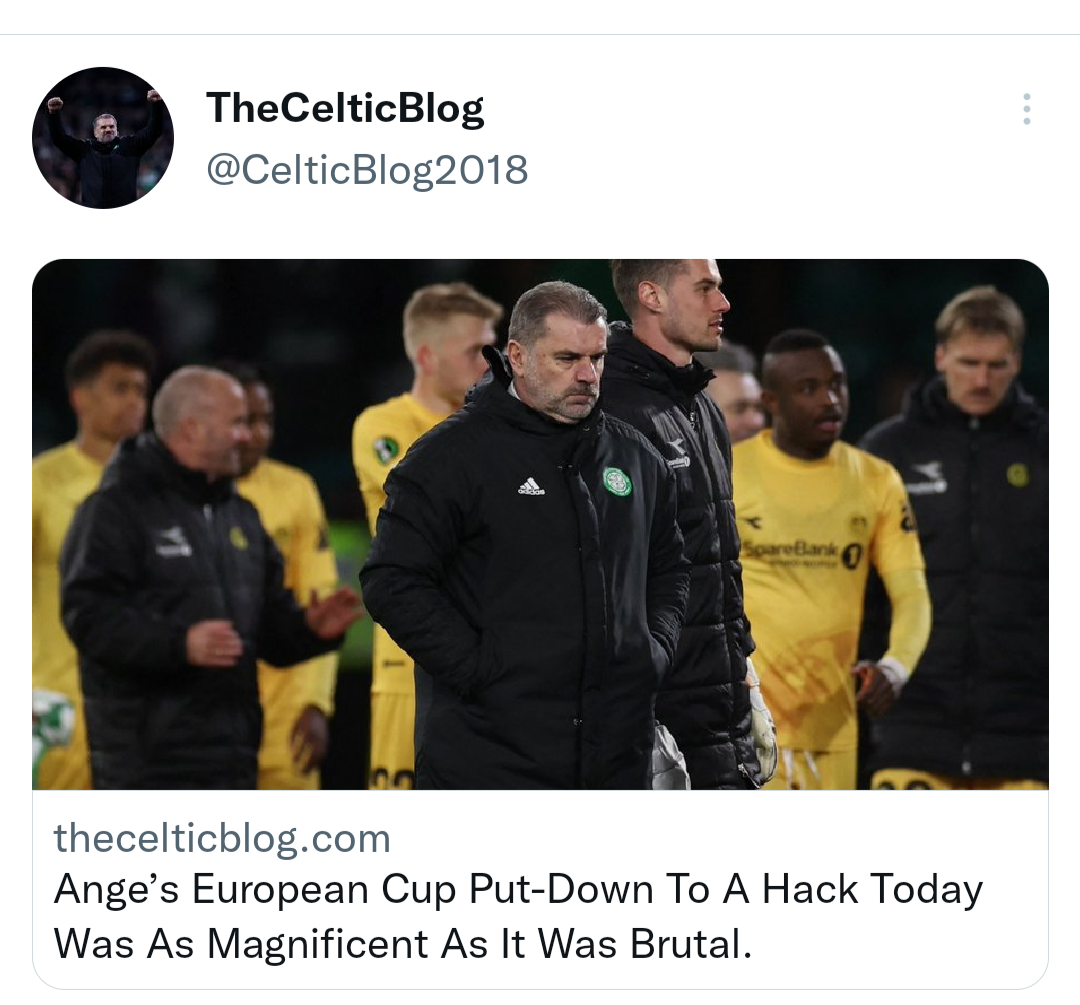Follow the thecelticblog.com domain link
The height and width of the screenshot is (1005, 1080).
coord(222,838)
